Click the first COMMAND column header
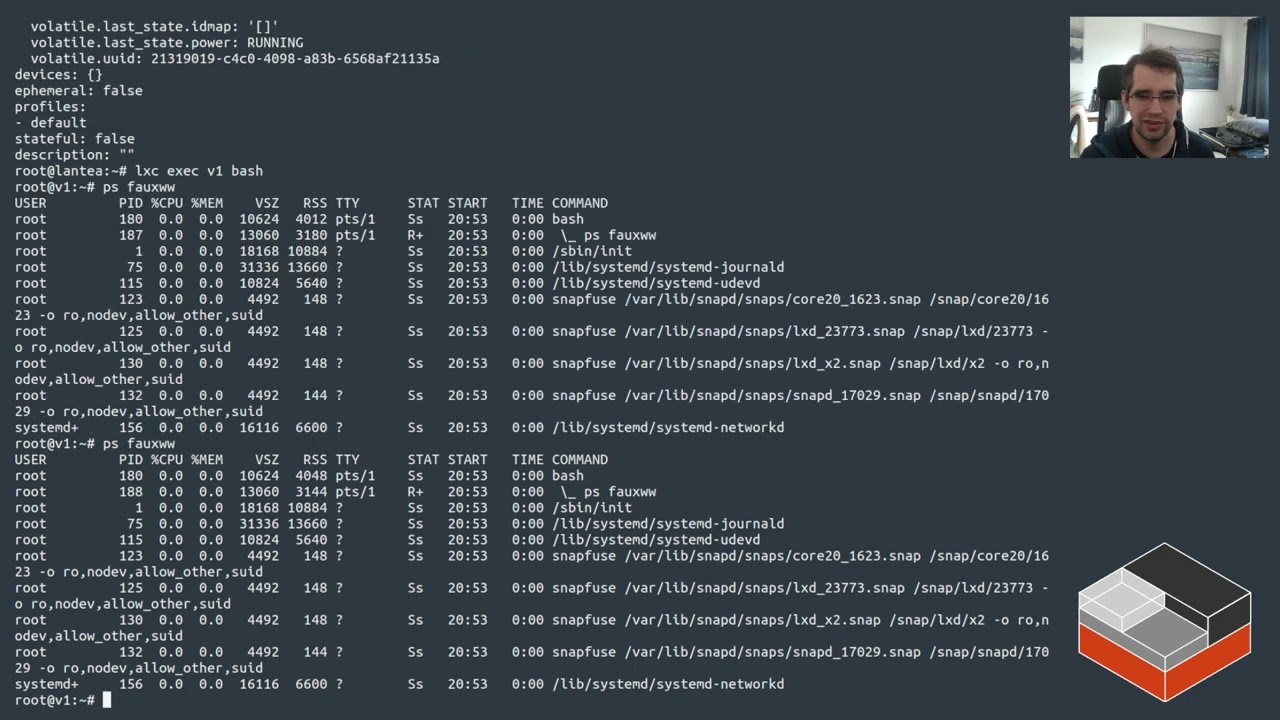This screenshot has height=720, width=1280. coord(579,203)
